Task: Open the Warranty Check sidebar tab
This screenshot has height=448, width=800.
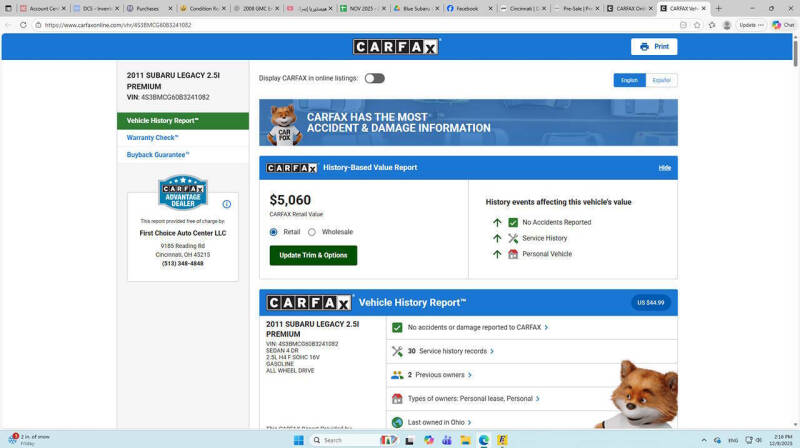Action: (152, 138)
